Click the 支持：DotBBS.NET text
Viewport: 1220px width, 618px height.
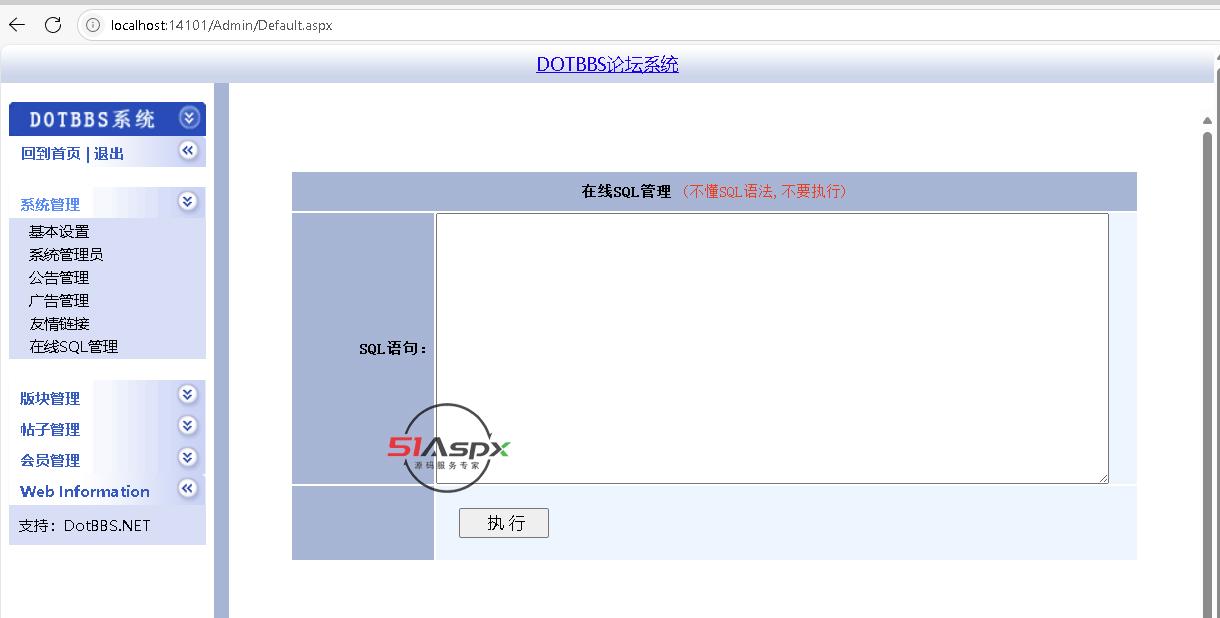click(85, 525)
